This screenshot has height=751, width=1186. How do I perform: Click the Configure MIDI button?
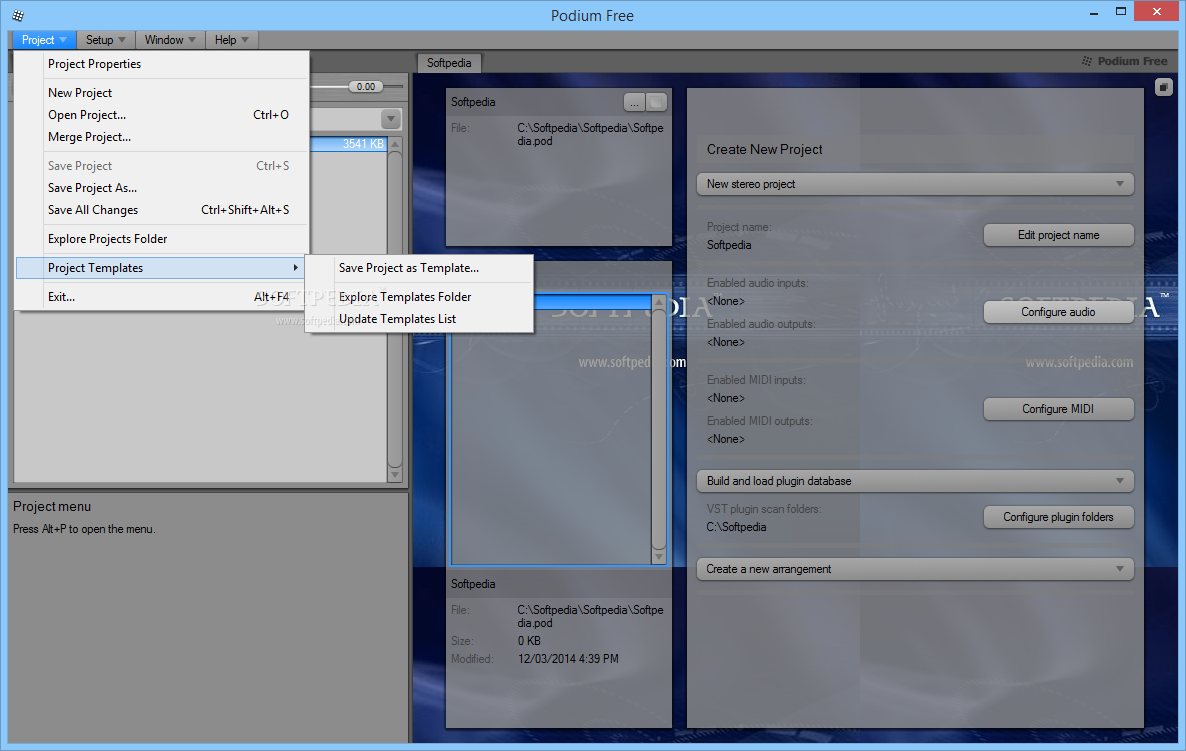tap(1058, 408)
